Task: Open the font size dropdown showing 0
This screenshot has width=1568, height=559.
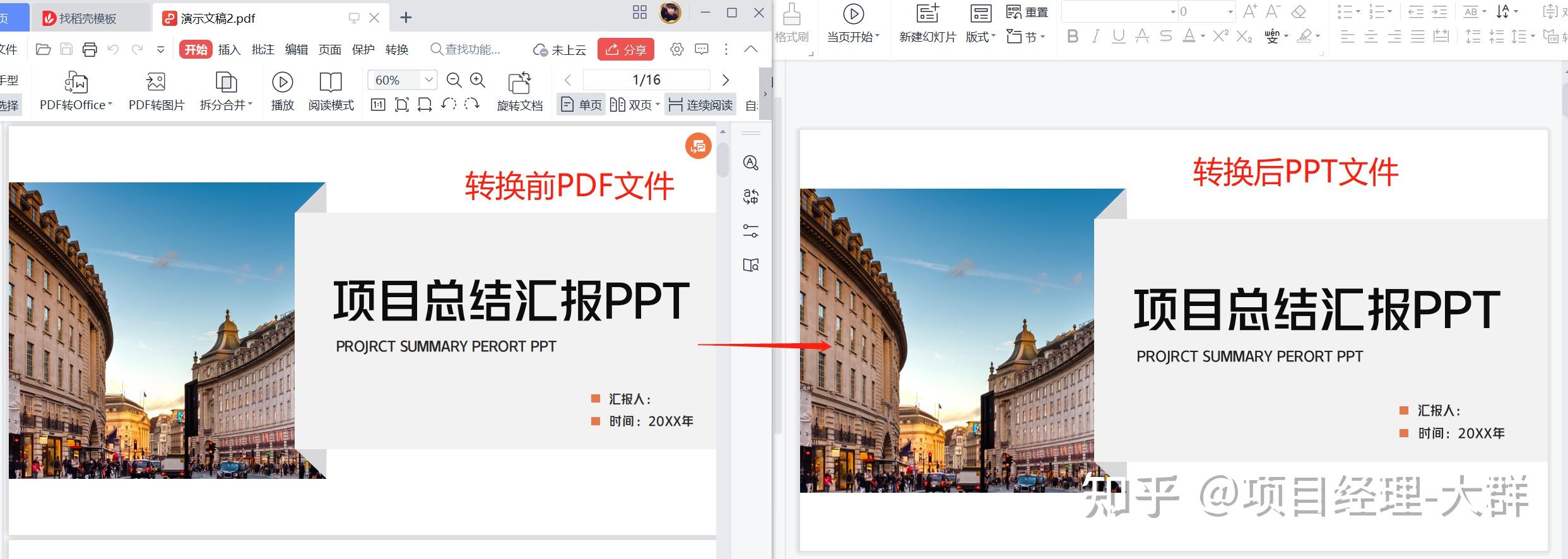Action: point(1230,12)
